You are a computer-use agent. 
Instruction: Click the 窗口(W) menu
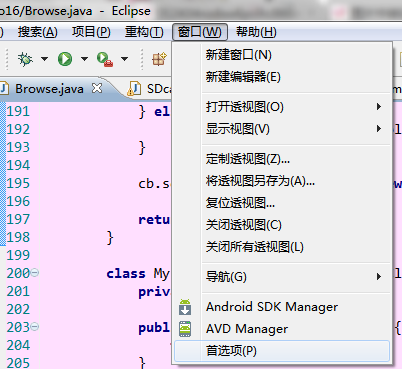pos(200,32)
